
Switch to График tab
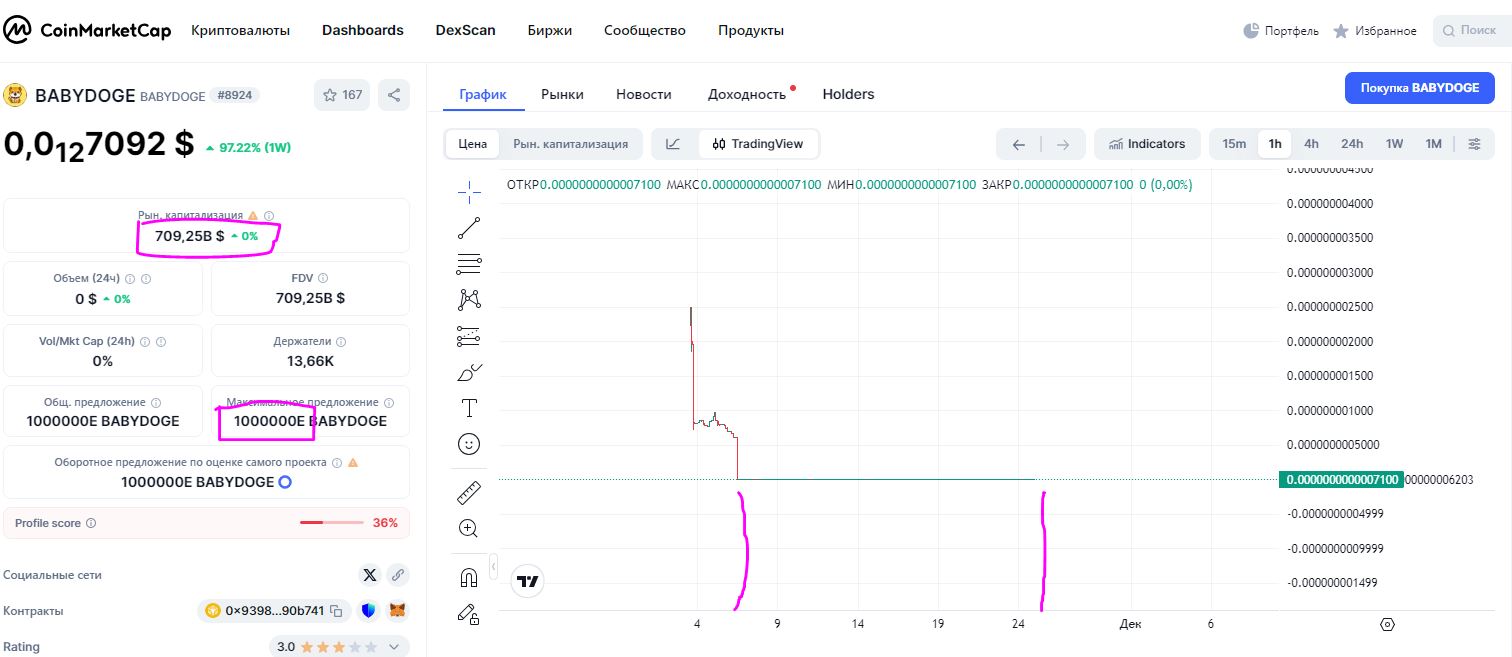[x=483, y=94]
